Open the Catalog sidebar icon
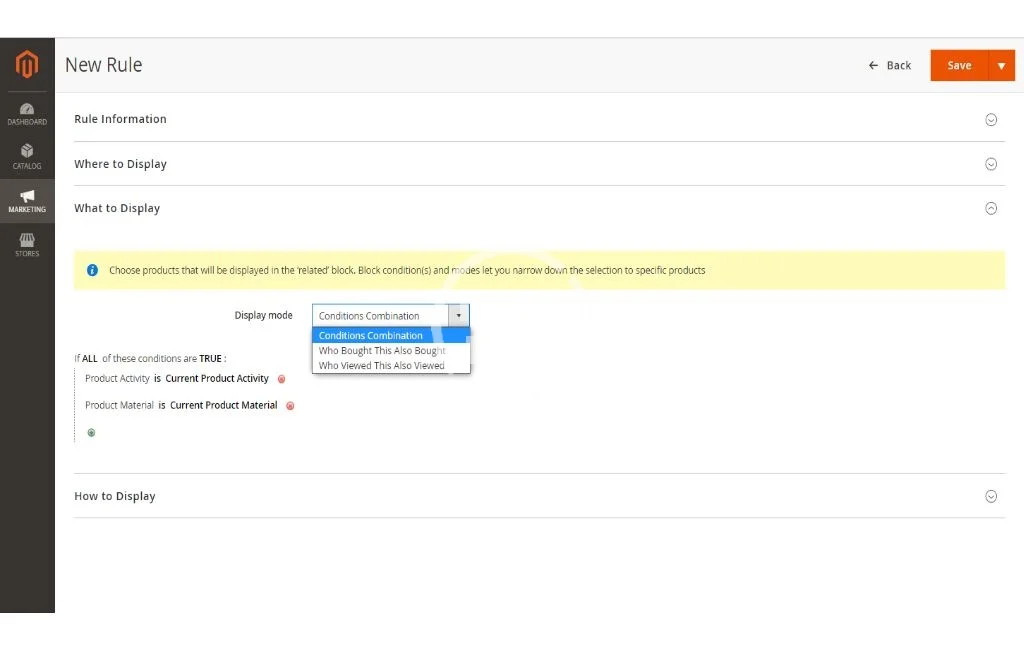 click(x=27, y=156)
